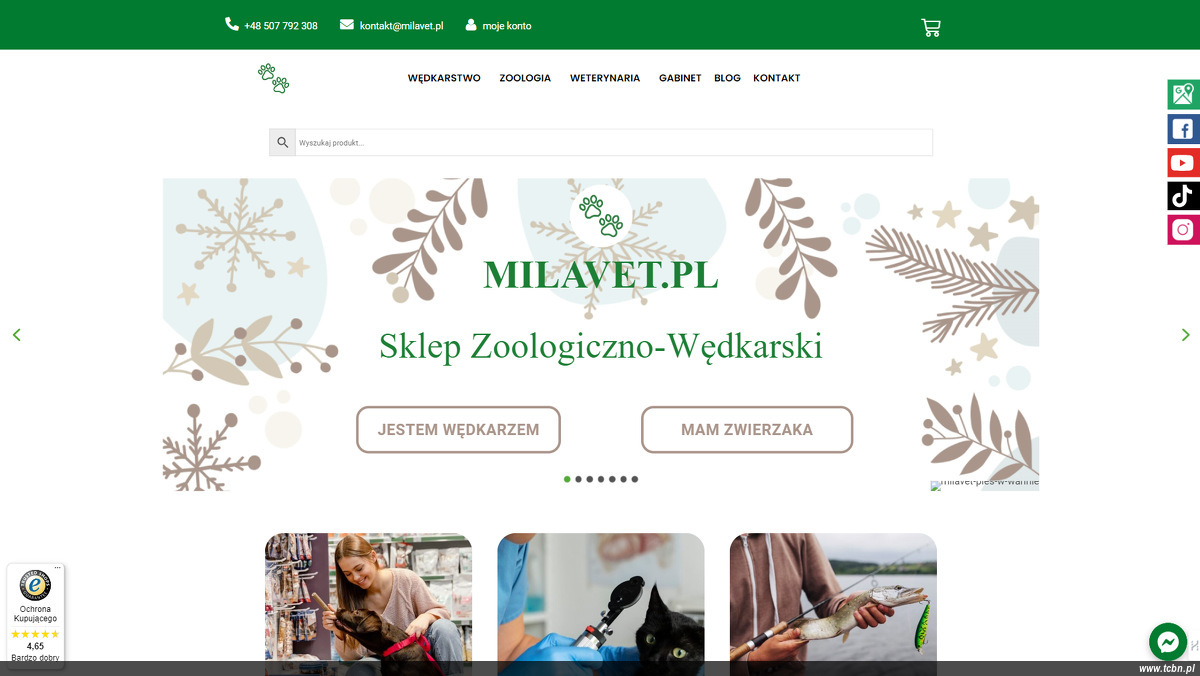Open the TikTok sidebar icon
This screenshot has height=676, width=1200.
pos(1183,196)
